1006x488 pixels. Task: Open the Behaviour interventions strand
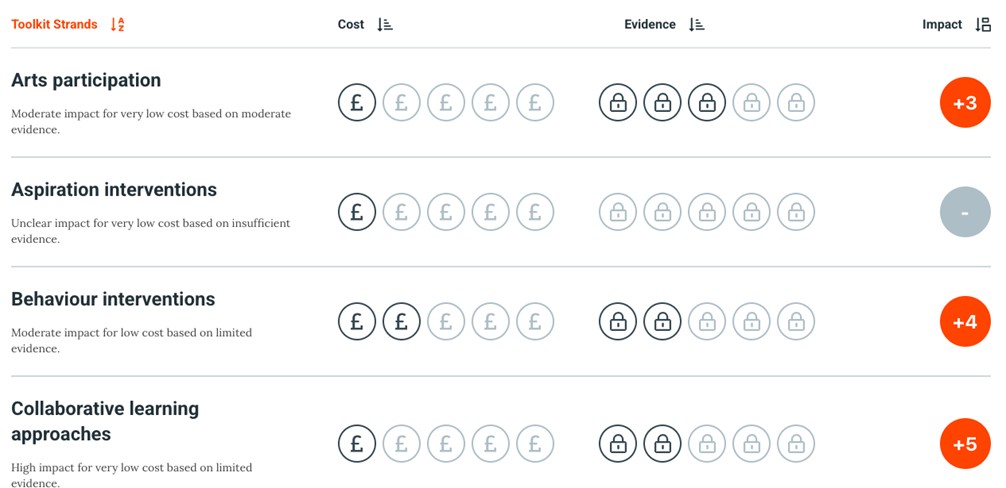(113, 299)
